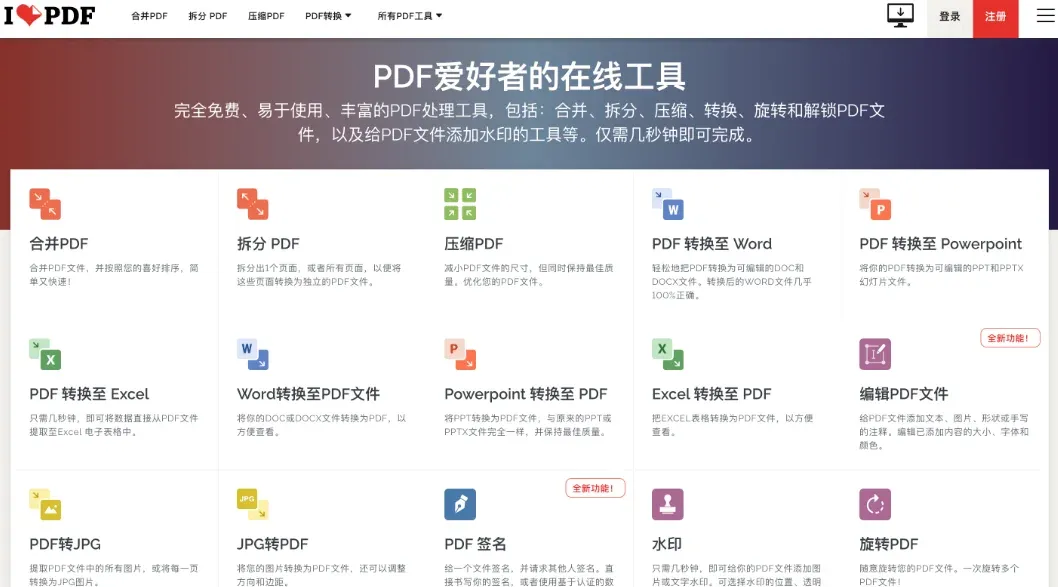Click the PDF转JPG description text

tap(114, 575)
